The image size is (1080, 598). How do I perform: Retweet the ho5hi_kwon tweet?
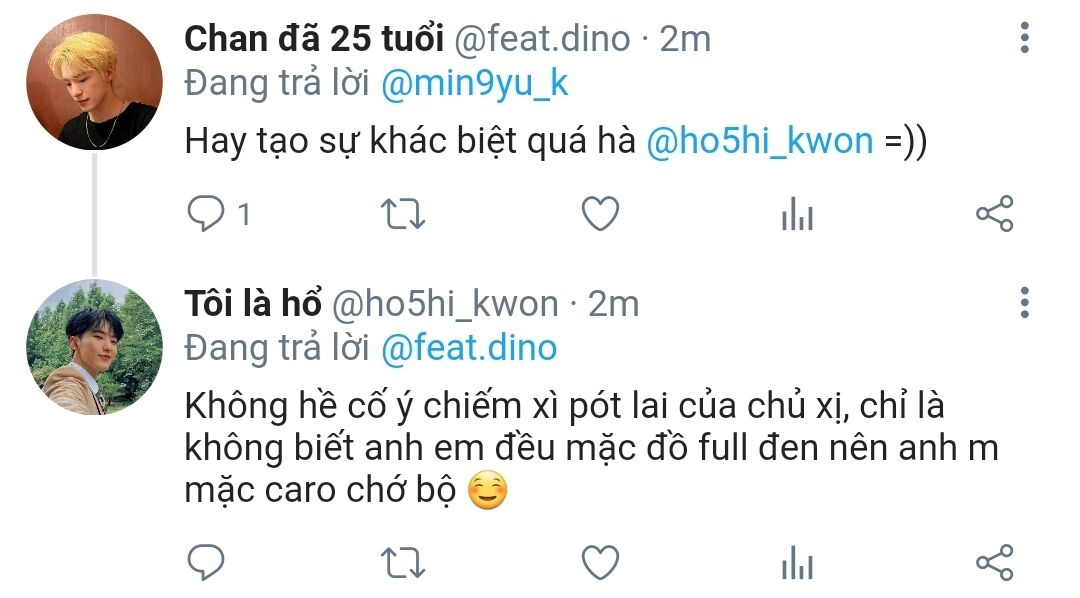click(x=403, y=563)
